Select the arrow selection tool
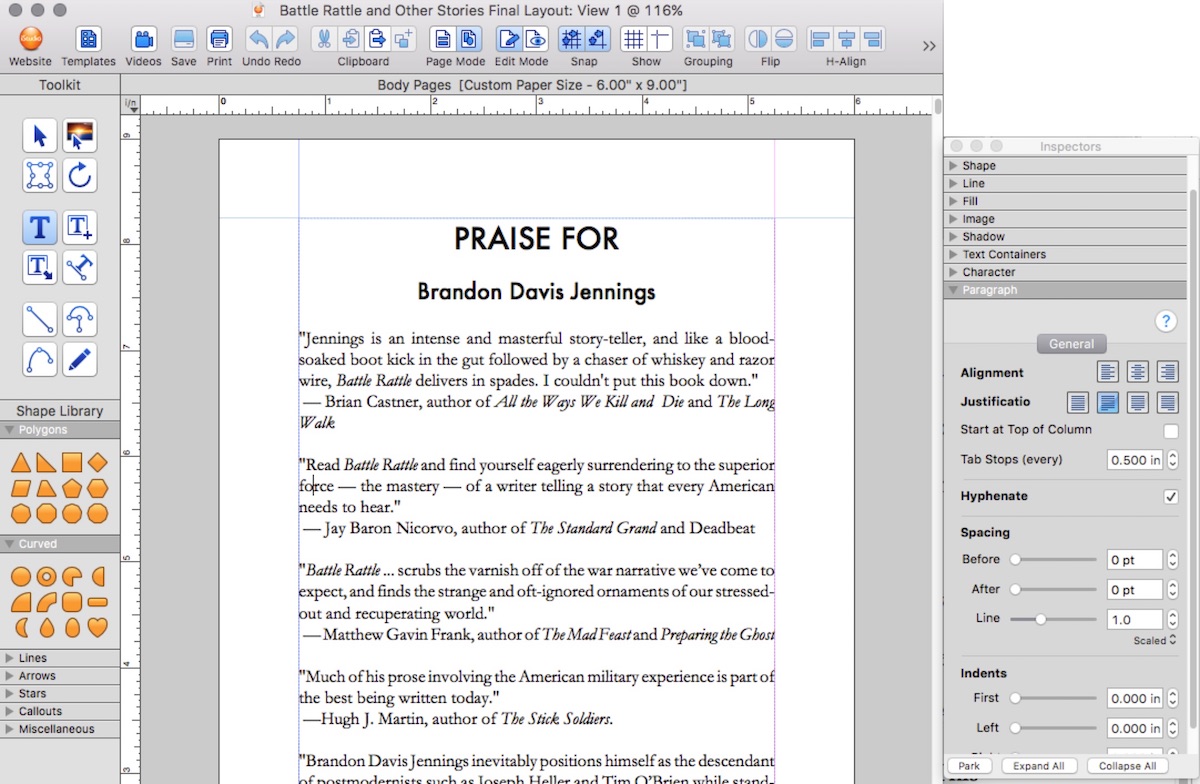Image resolution: width=1200 pixels, height=784 pixels. pos(39,135)
